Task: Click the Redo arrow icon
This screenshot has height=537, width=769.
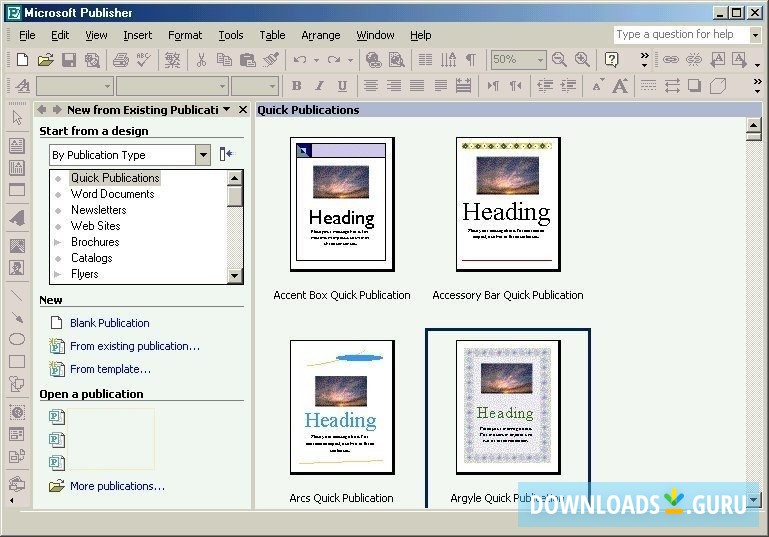Action: (334, 60)
